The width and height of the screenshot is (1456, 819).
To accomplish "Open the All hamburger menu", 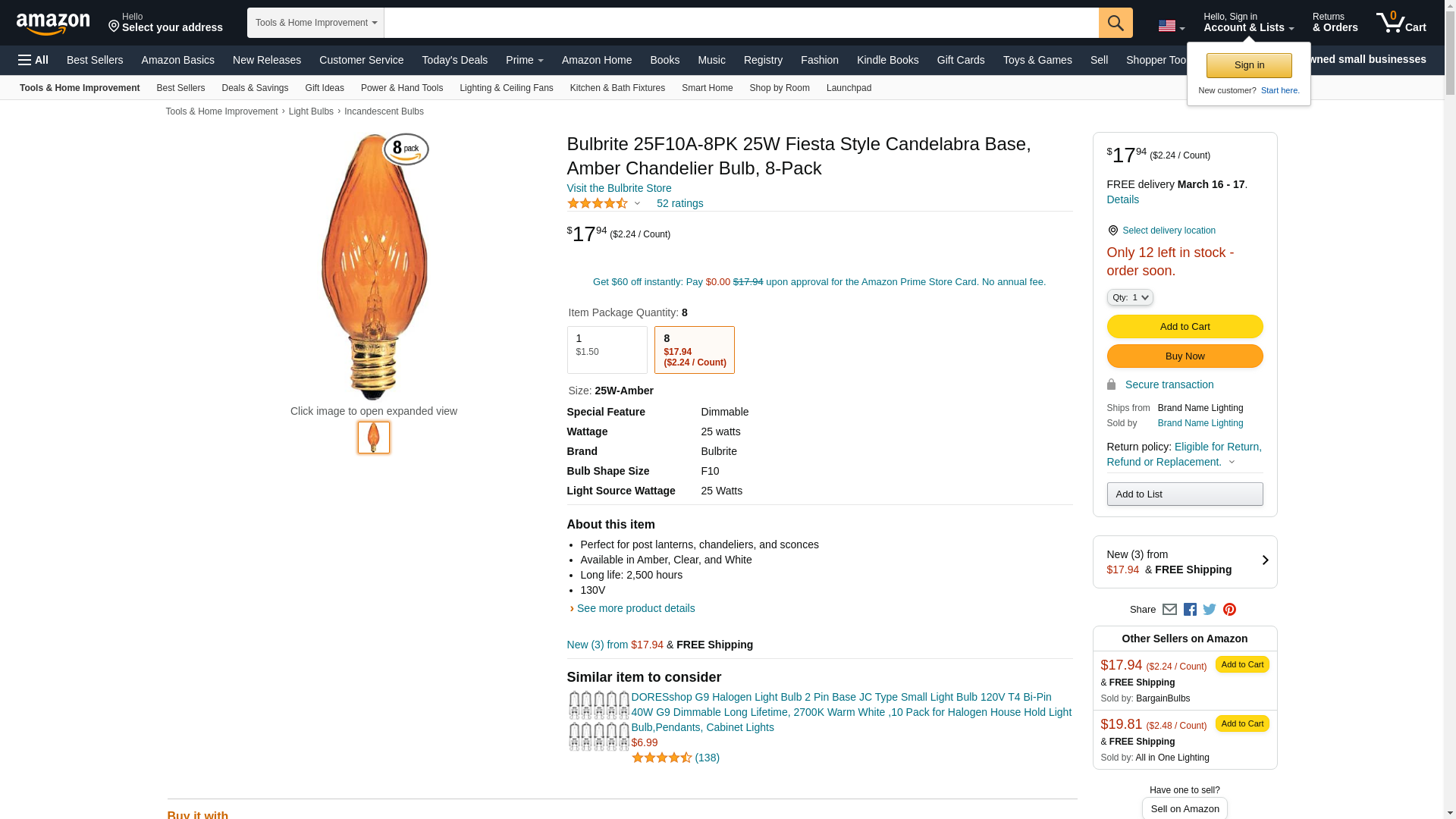I will coord(33,60).
